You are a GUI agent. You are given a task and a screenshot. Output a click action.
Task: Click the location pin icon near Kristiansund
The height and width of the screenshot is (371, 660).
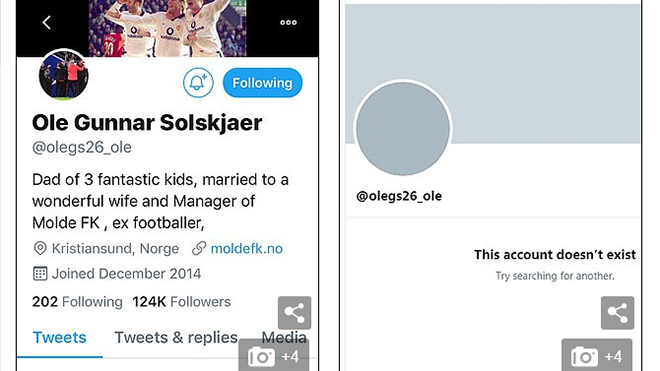tap(40, 248)
